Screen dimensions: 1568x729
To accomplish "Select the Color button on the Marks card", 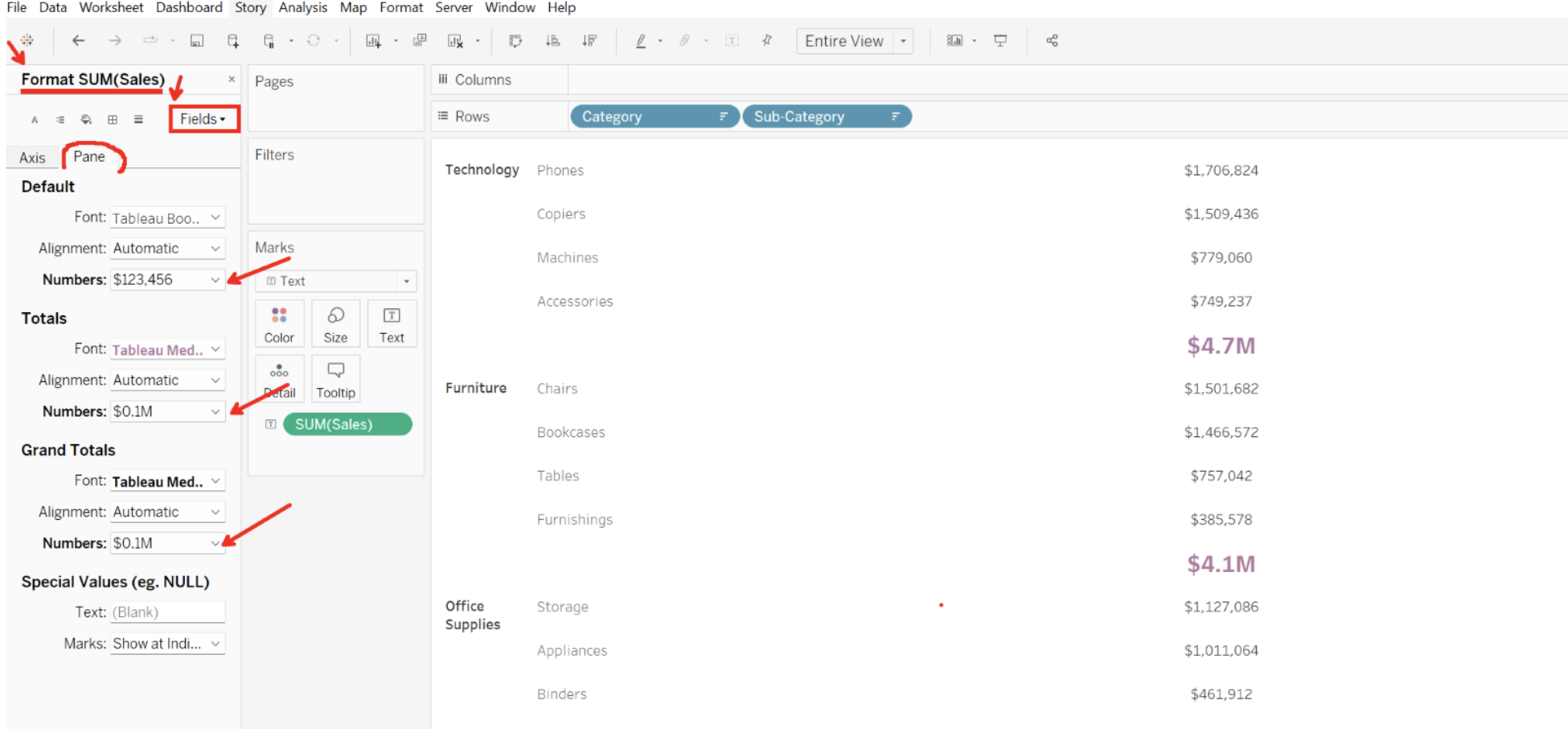I will tap(279, 322).
